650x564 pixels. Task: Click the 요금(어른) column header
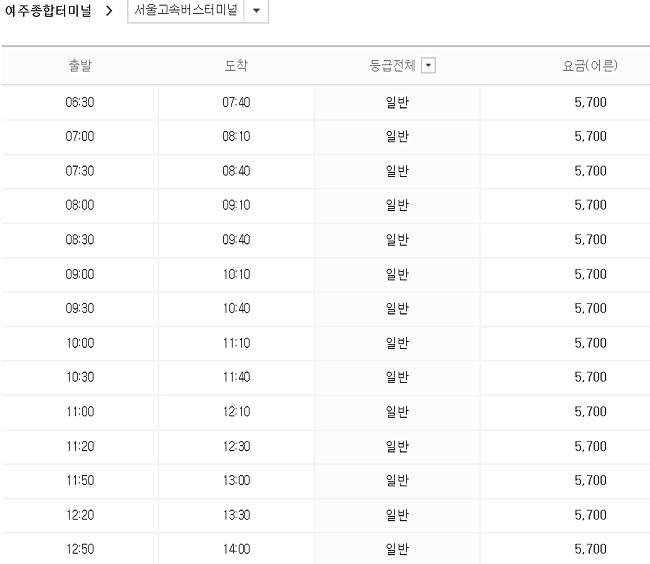[x=590, y=65]
